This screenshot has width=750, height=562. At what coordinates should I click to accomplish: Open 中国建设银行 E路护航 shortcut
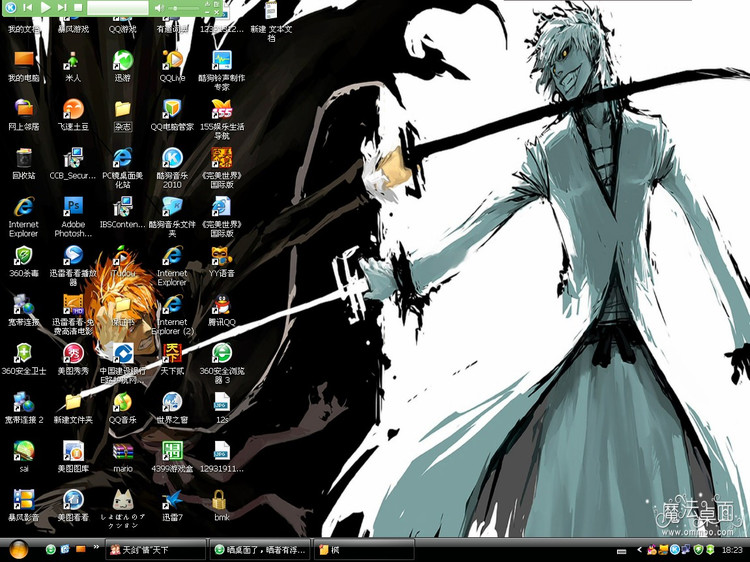click(122, 363)
